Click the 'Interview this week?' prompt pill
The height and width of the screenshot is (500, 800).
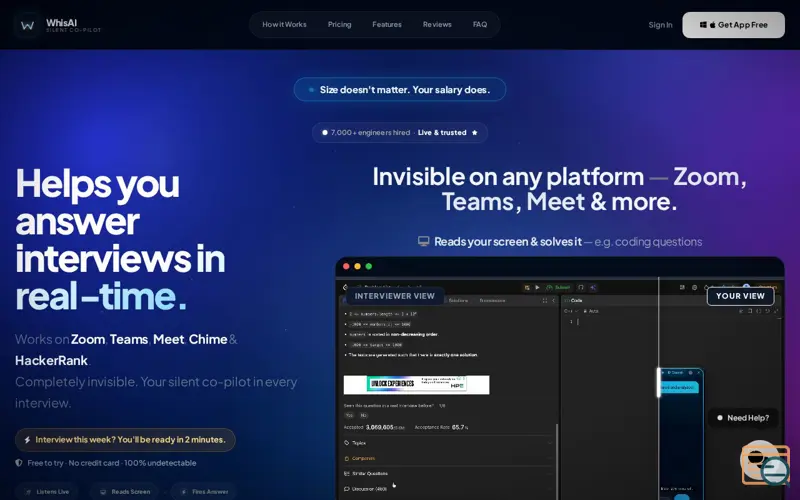pos(125,440)
